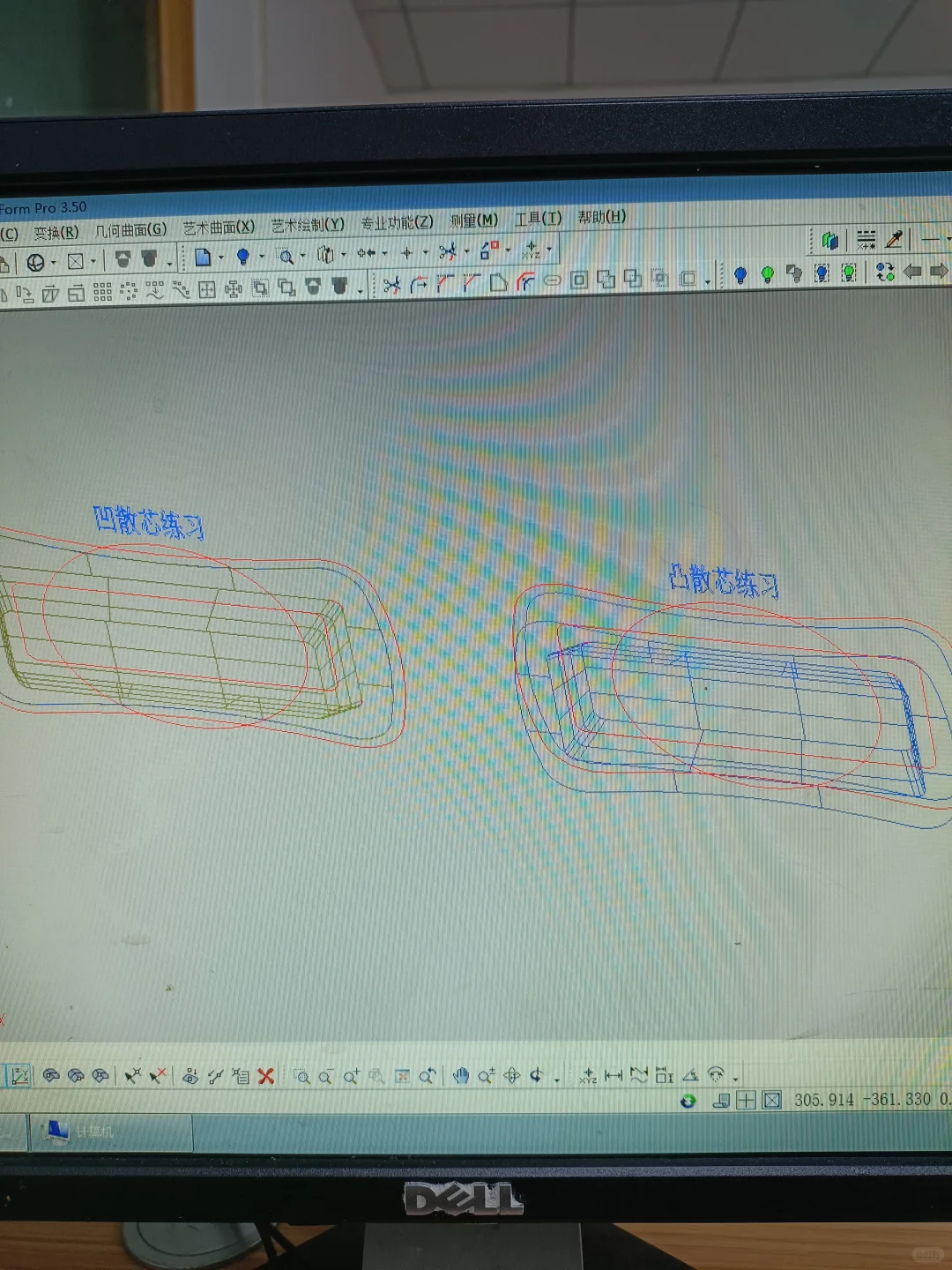Click the blue light bulb icon in top toolbar
Screen dimensions: 952x1270
(243, 257)
